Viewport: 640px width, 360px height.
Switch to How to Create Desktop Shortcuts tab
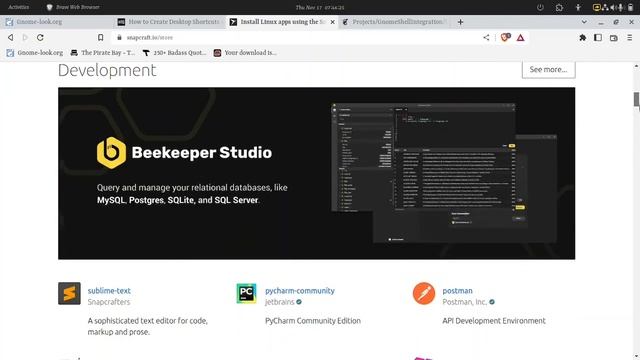pyautogui.click(x=170, y=22)
